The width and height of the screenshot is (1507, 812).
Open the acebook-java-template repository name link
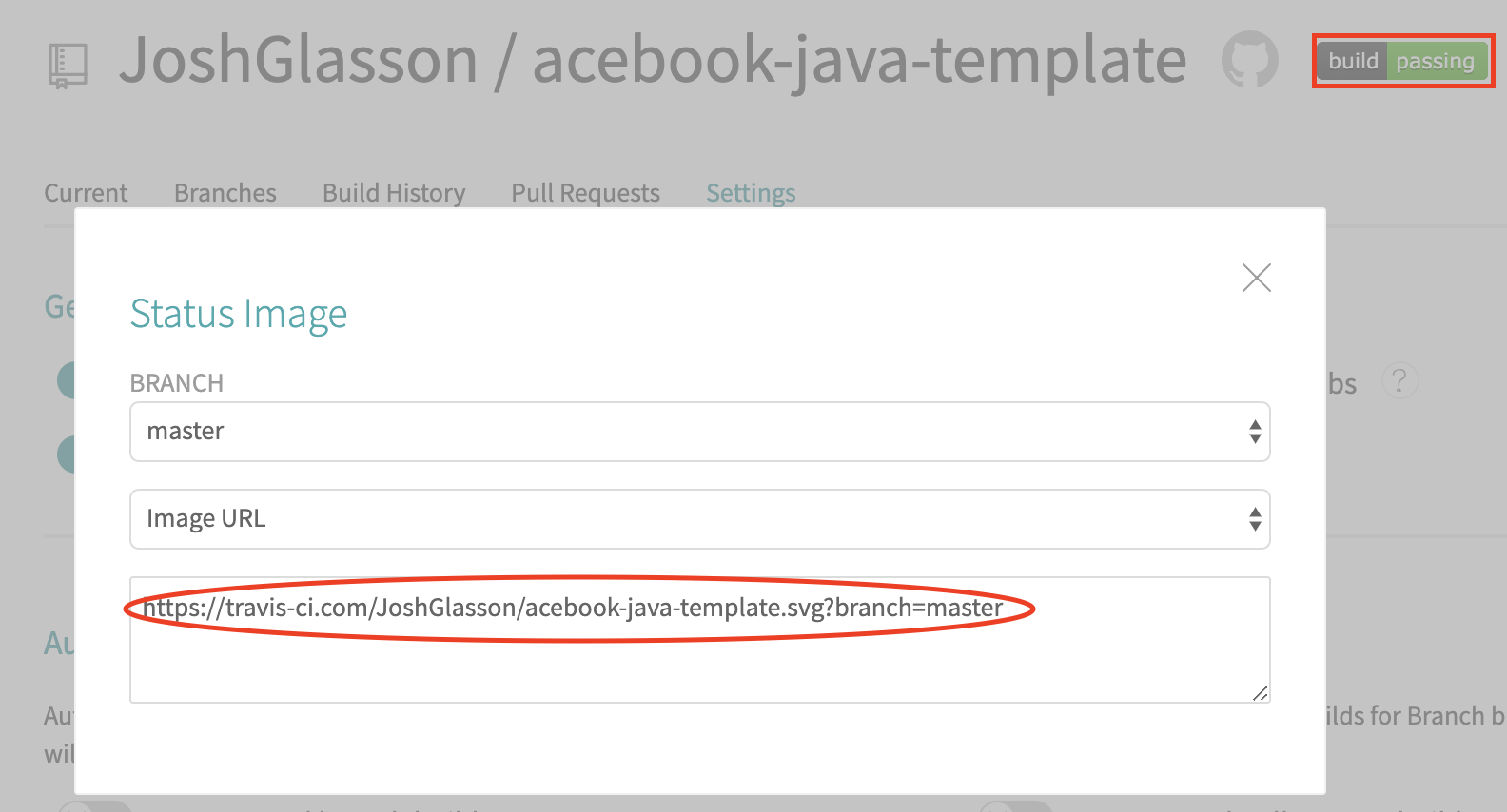point(858,60)
